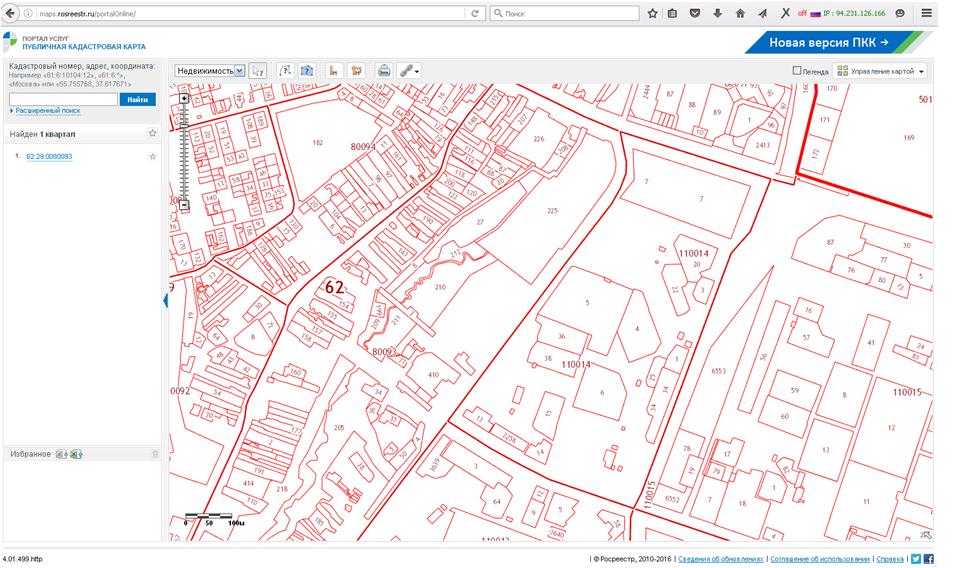Click the Facebook share icon

pyautogui.click(x=928, y=559)
